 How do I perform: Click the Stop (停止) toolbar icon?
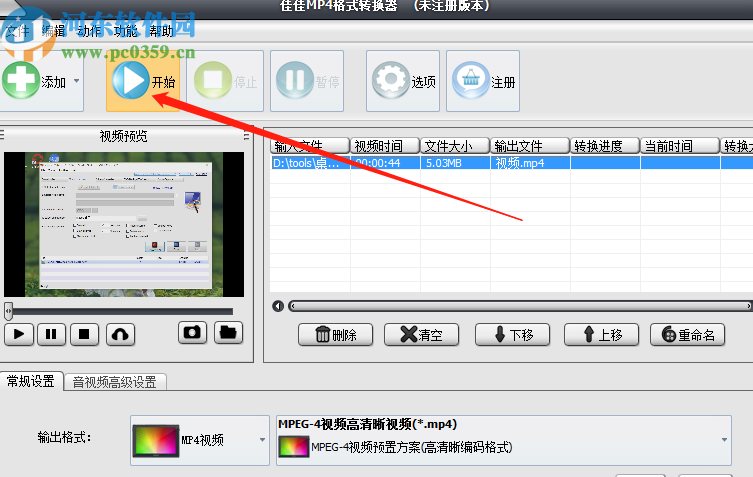(213, 80)
